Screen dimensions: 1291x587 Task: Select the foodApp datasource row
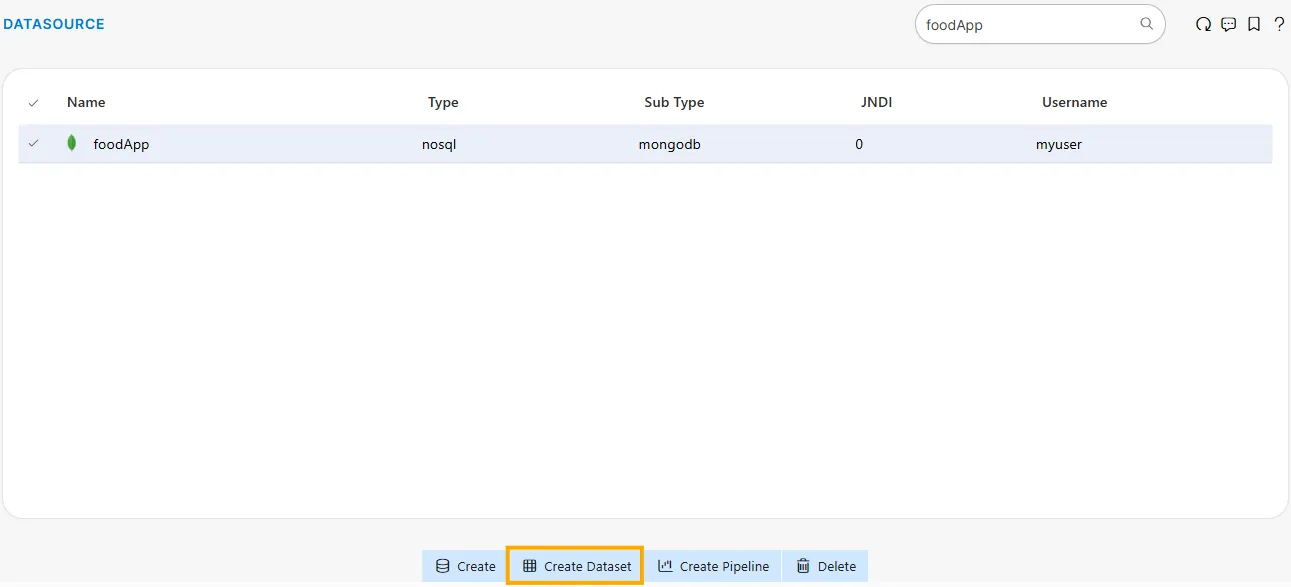pyautogui.click(x=400, y=143)
